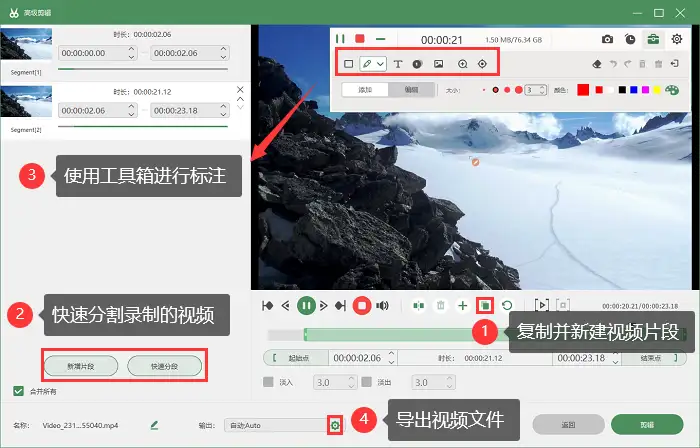Click Segment[1] end time field 00:00:02.06
The image size is (700, 448).
(190, 53)
